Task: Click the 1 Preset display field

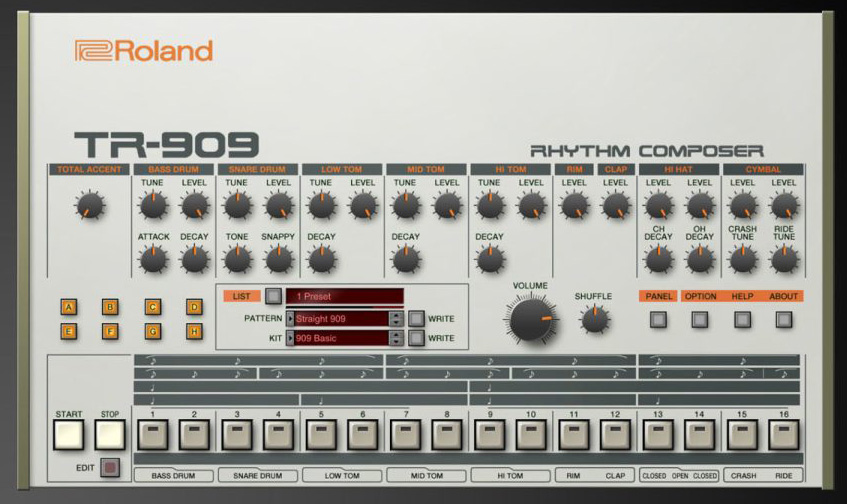Action: click(345, 296)
